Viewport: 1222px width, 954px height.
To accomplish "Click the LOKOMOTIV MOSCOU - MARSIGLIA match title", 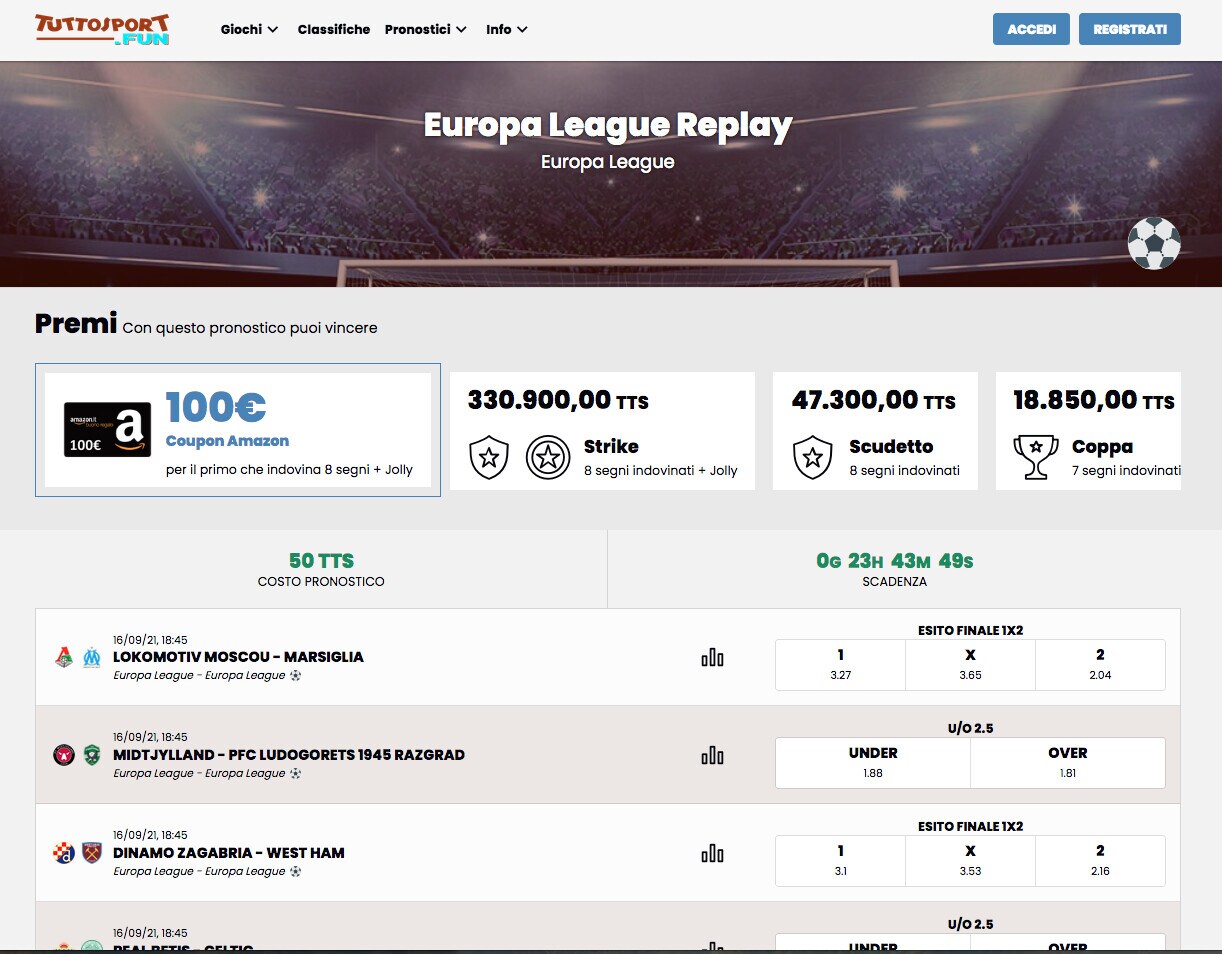I will (238, 657).
